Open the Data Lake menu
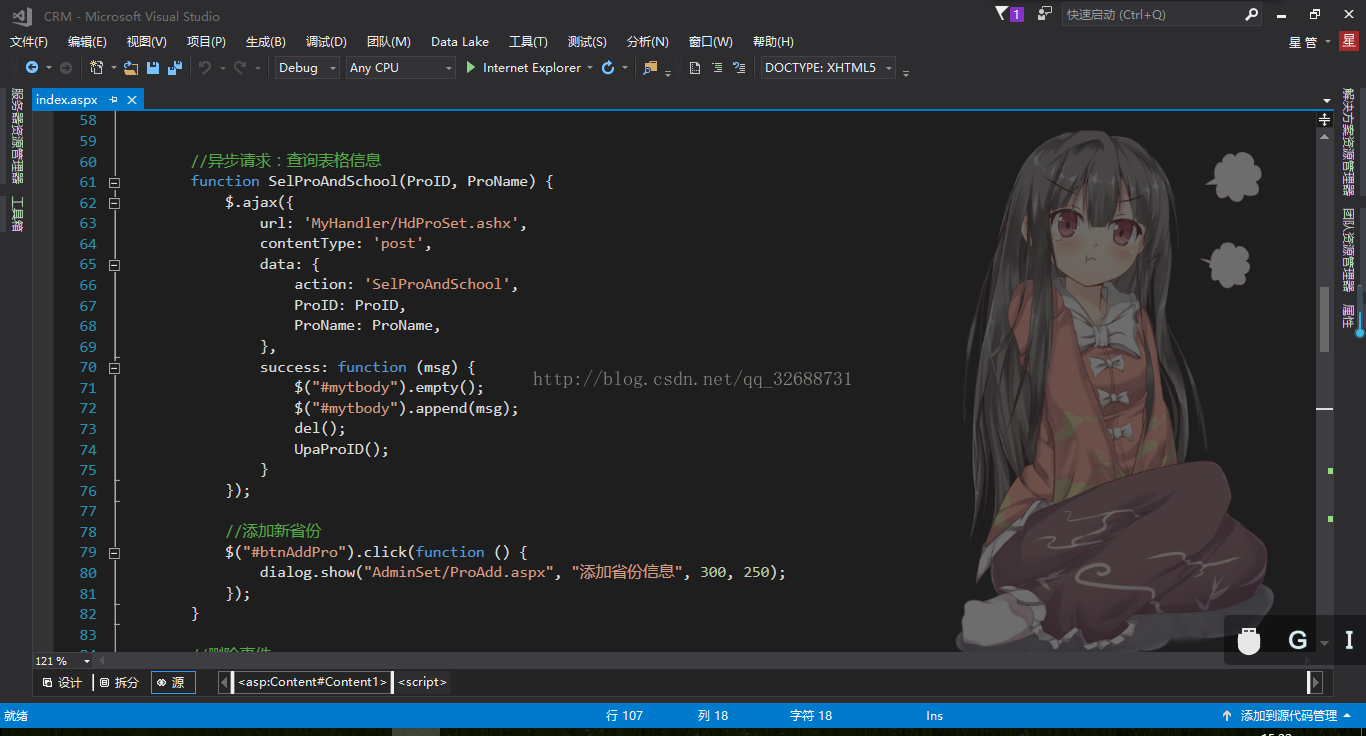Viewport: 1366px width, 736px height. pos(460,42)
